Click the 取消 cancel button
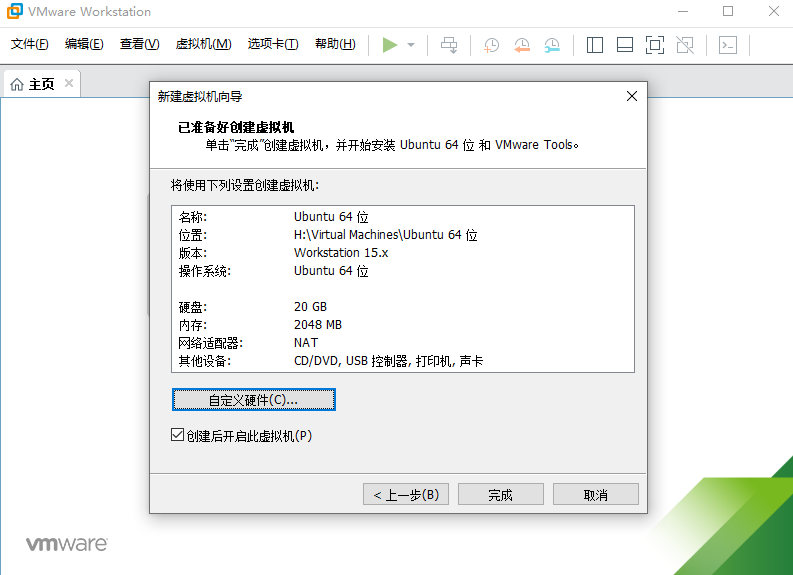This screenshot has height=575, width=793. click(596, 494)
